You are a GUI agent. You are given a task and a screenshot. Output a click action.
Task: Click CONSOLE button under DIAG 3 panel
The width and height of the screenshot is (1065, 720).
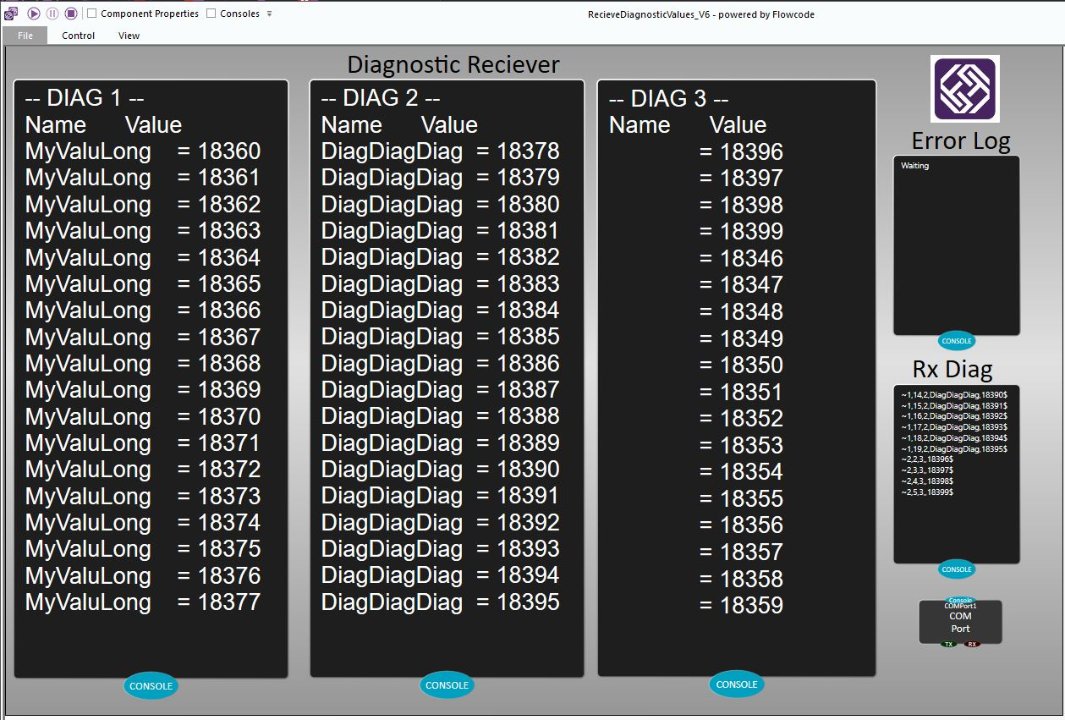click(737, 684)
